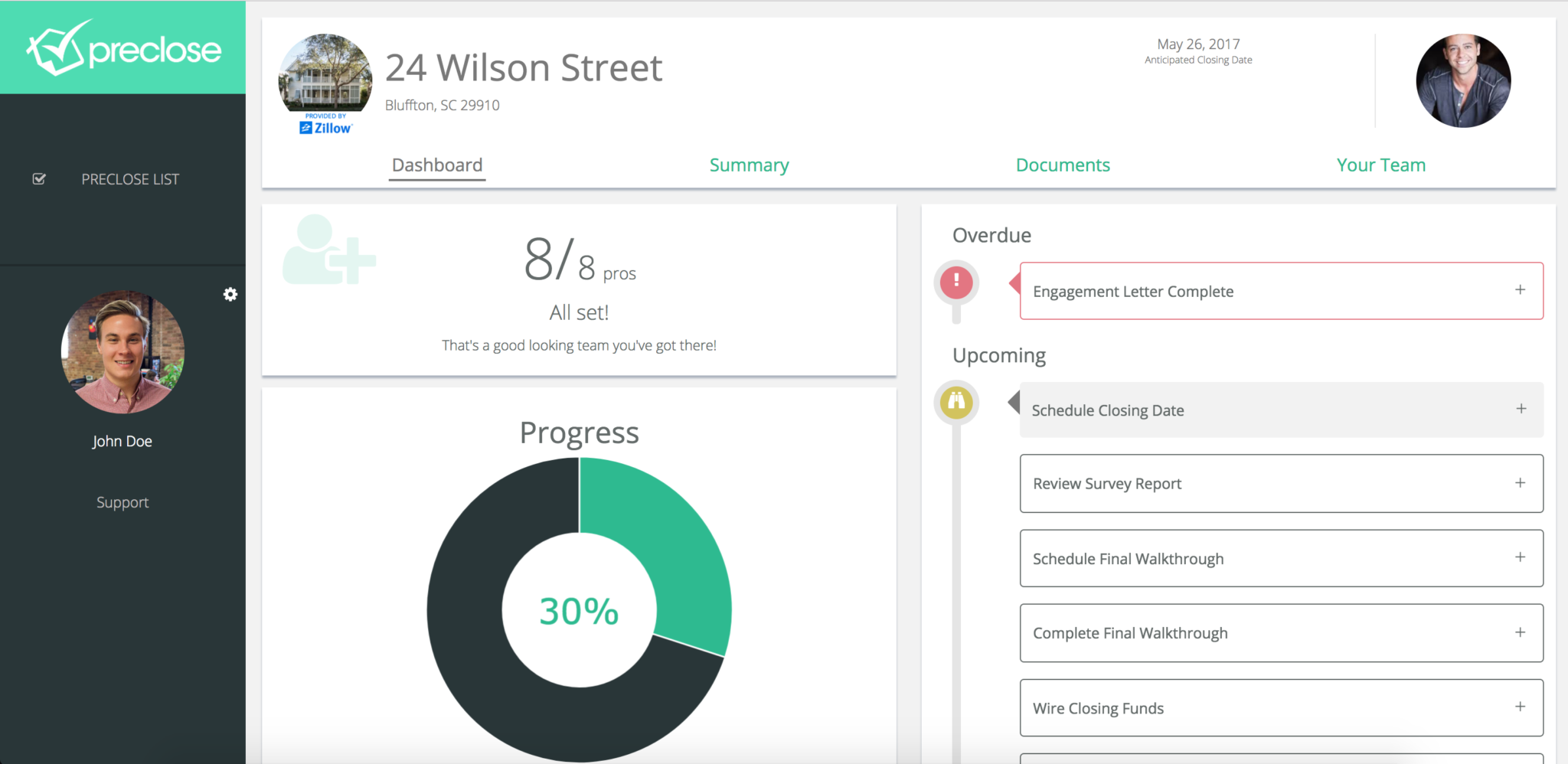Expand the Engagement Letter Complete card with its plus
This screenshot has height=764, width=1568.
pos(1520,291)
